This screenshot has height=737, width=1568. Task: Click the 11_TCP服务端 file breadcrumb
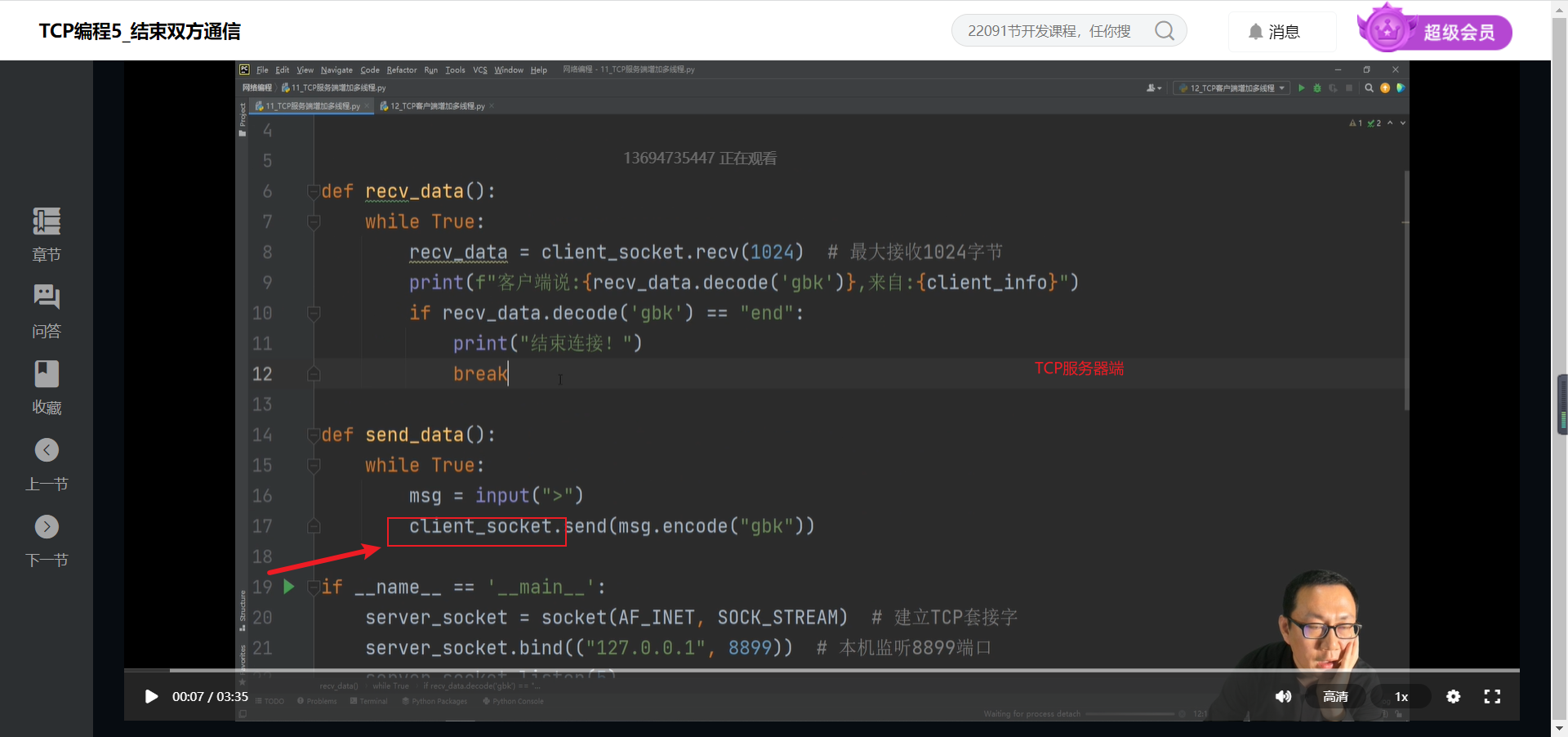click(x=334, y=88)
